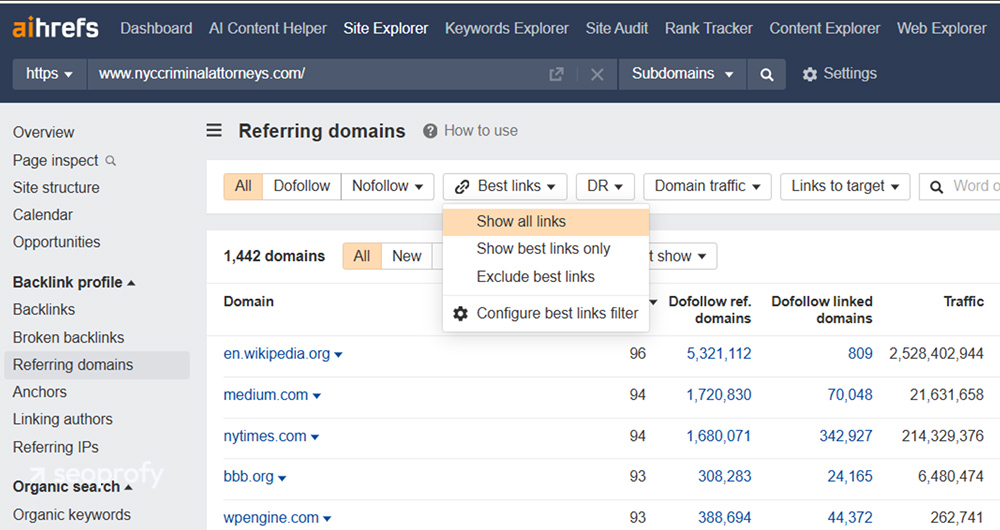Screen dimensions: 1000x530
Task: Click the Word search magnifier icon
Action: coord(936,187)
